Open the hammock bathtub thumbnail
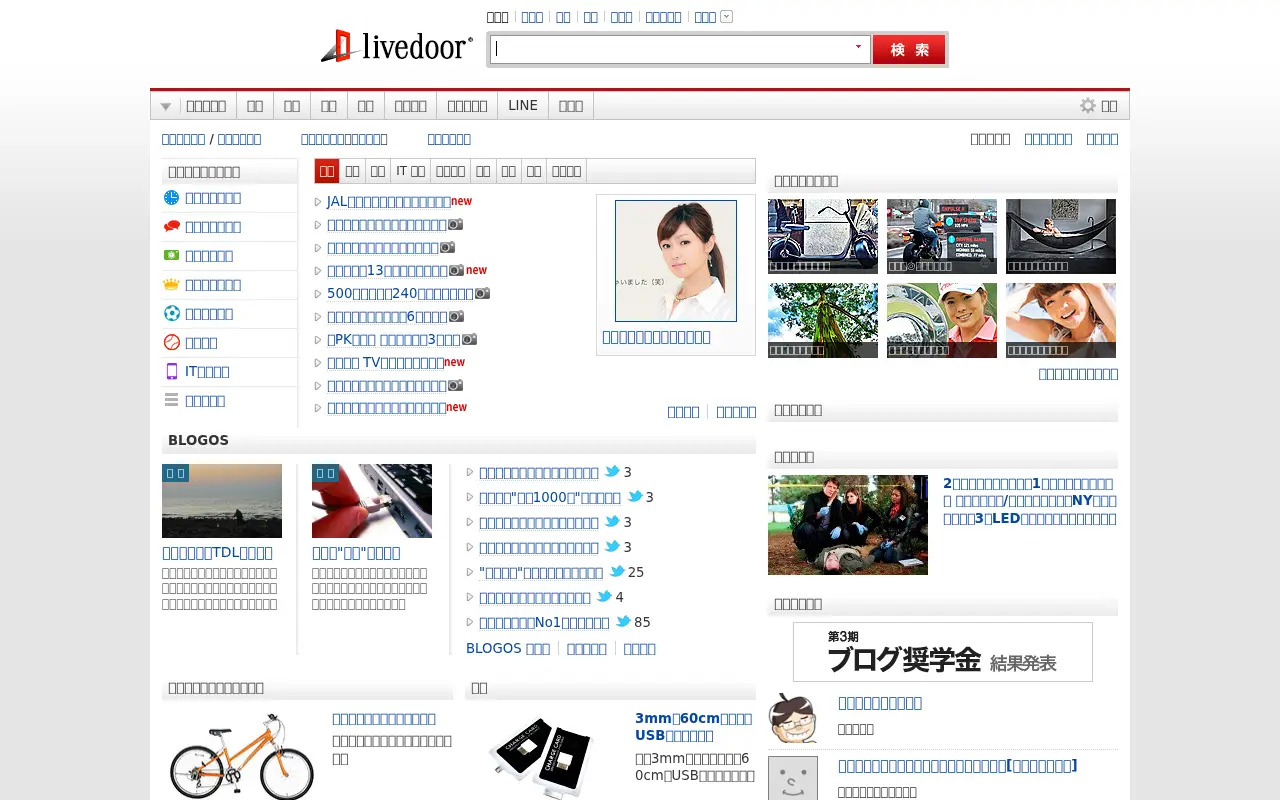 click(1061, 236)
